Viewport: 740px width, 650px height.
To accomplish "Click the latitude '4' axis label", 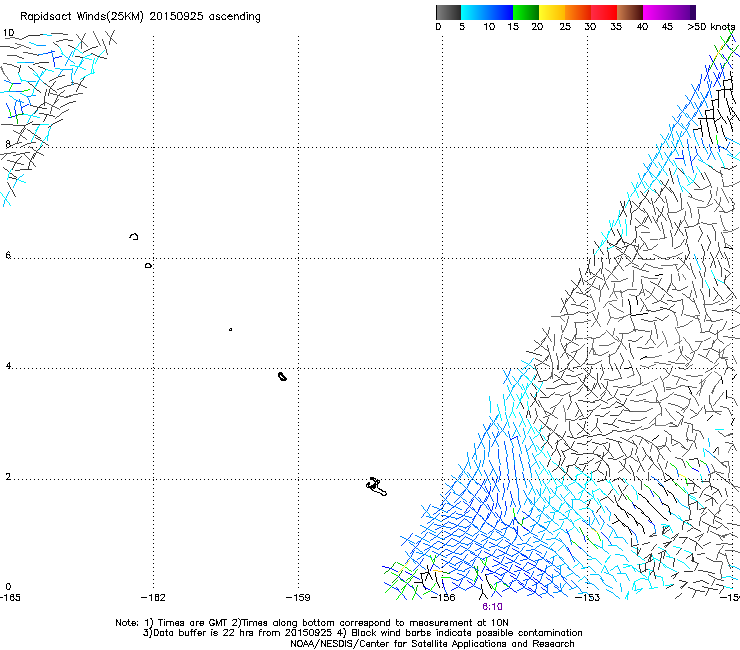I will point(8,366).
